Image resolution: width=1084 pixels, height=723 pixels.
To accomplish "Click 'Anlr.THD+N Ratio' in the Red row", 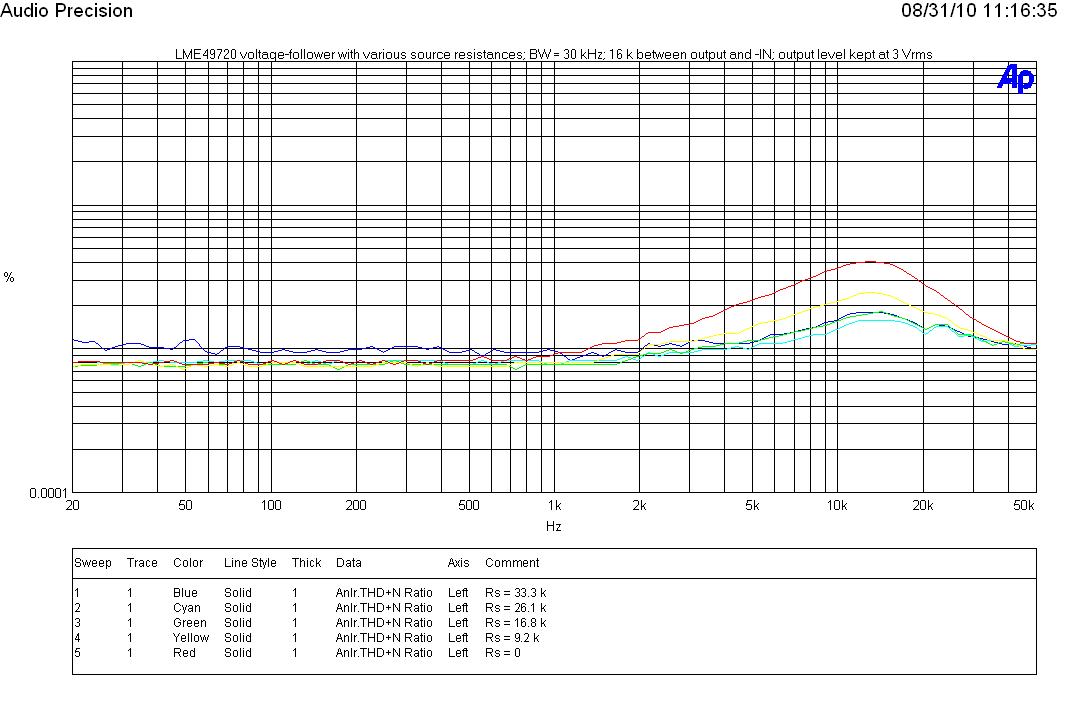I will (384, 653).
